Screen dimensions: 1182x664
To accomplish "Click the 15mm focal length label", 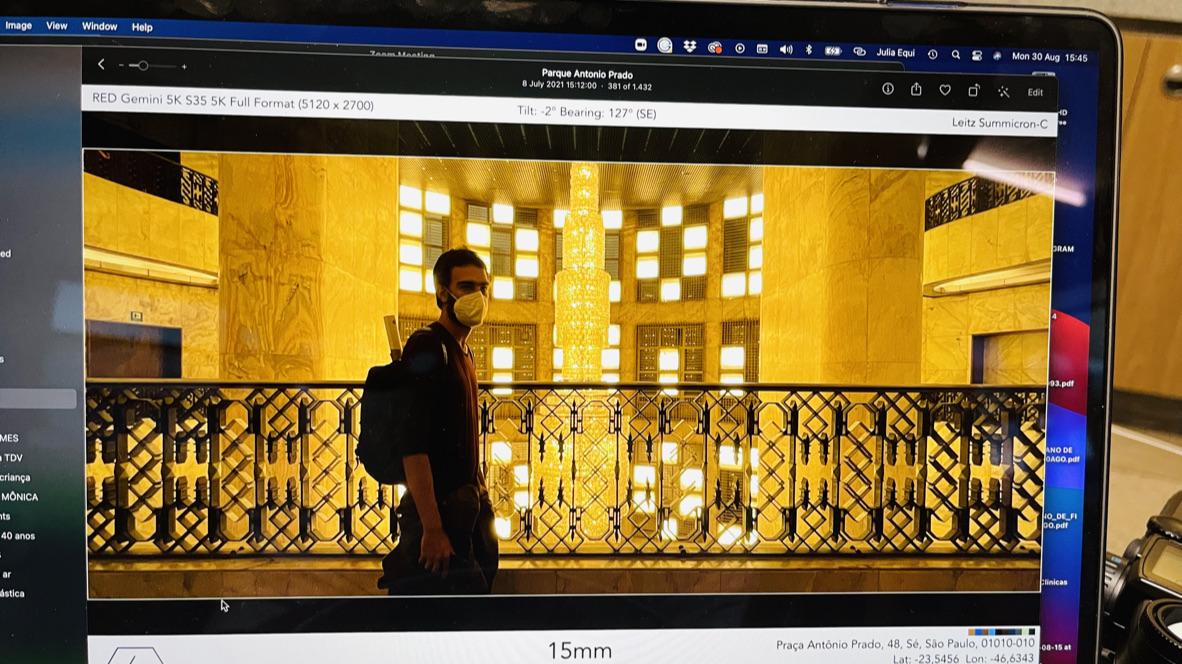I will 579,650.
